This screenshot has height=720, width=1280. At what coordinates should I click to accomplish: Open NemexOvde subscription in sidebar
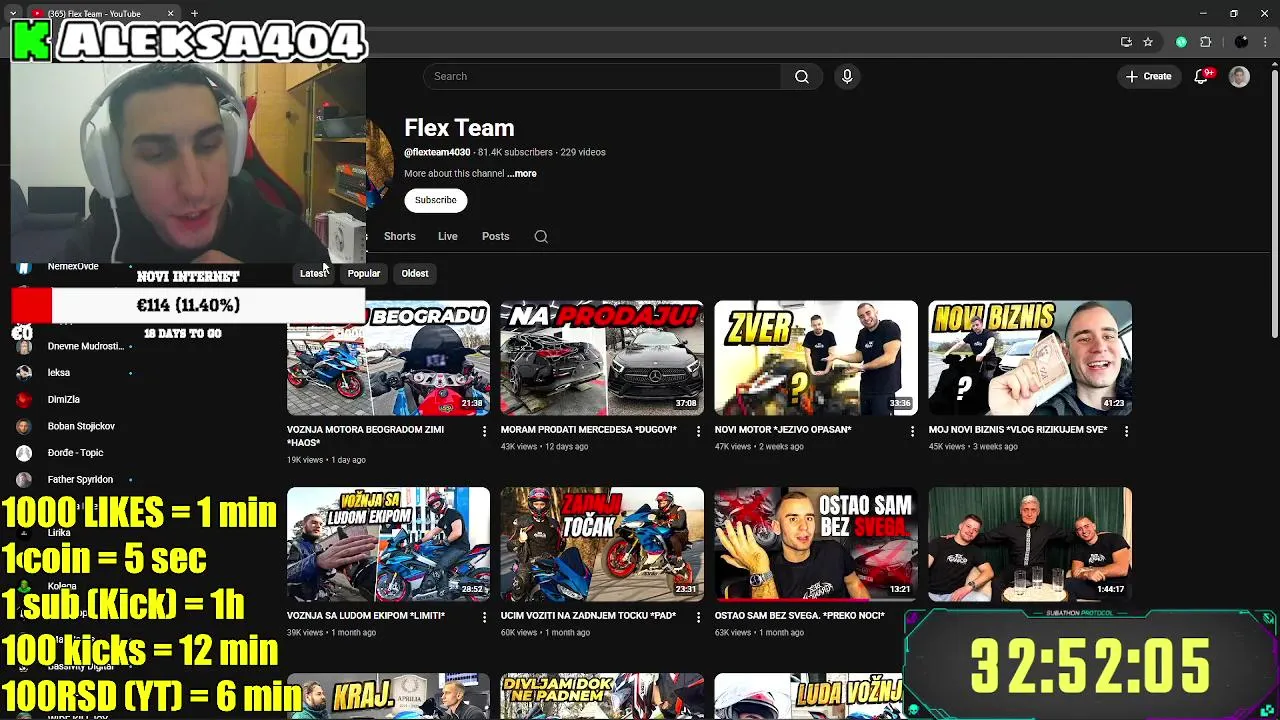pyautogui.click(x=73, y=267)
